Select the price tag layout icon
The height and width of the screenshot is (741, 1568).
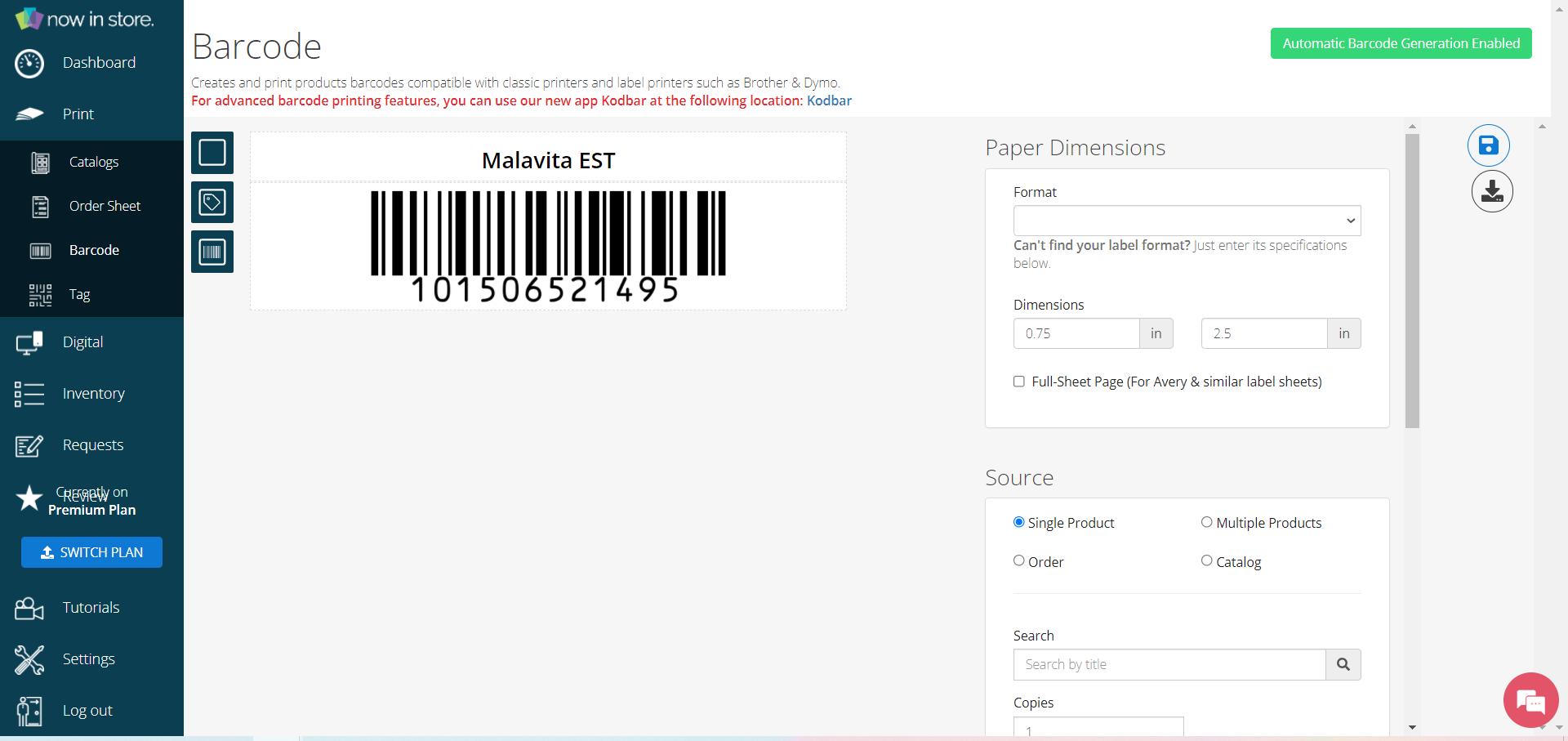212,202
